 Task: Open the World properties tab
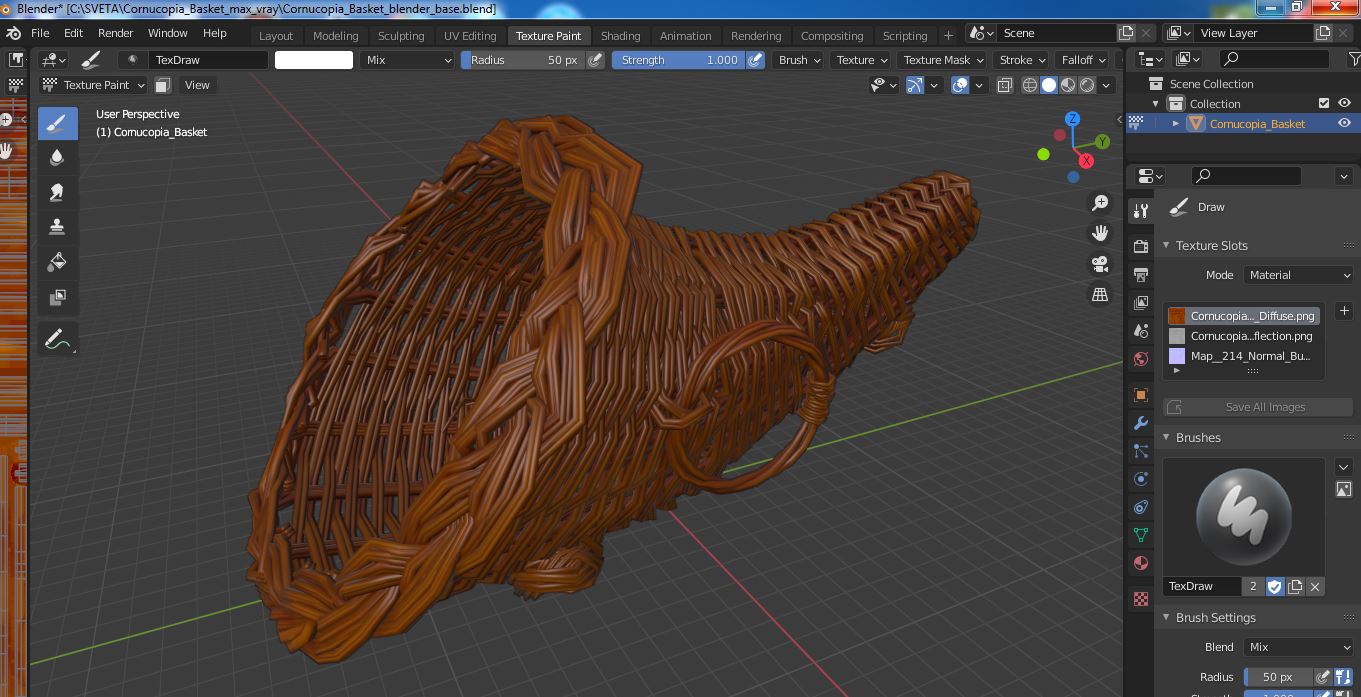click(1141, 358)
